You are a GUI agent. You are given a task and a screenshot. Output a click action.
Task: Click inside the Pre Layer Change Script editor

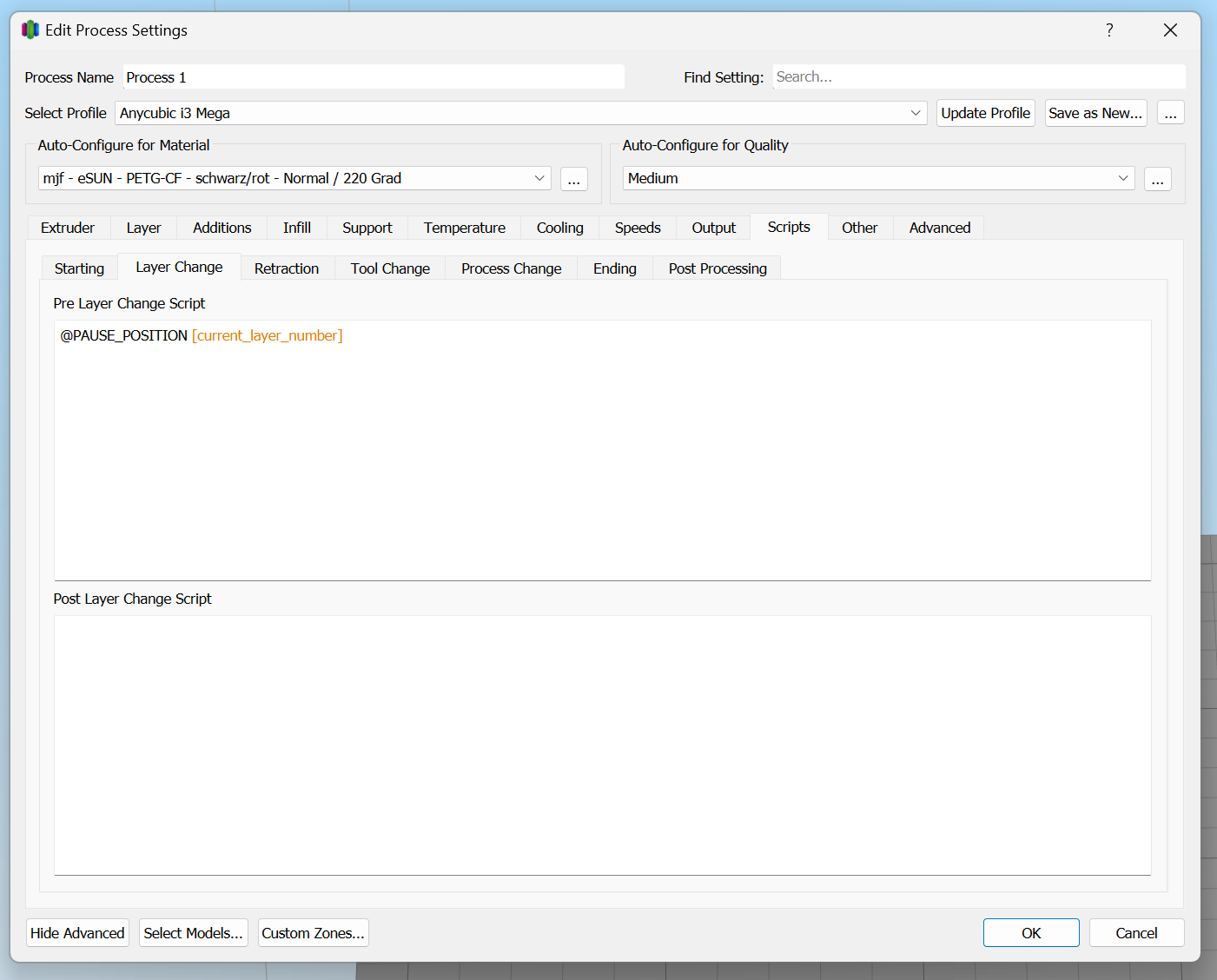[603, 450]
